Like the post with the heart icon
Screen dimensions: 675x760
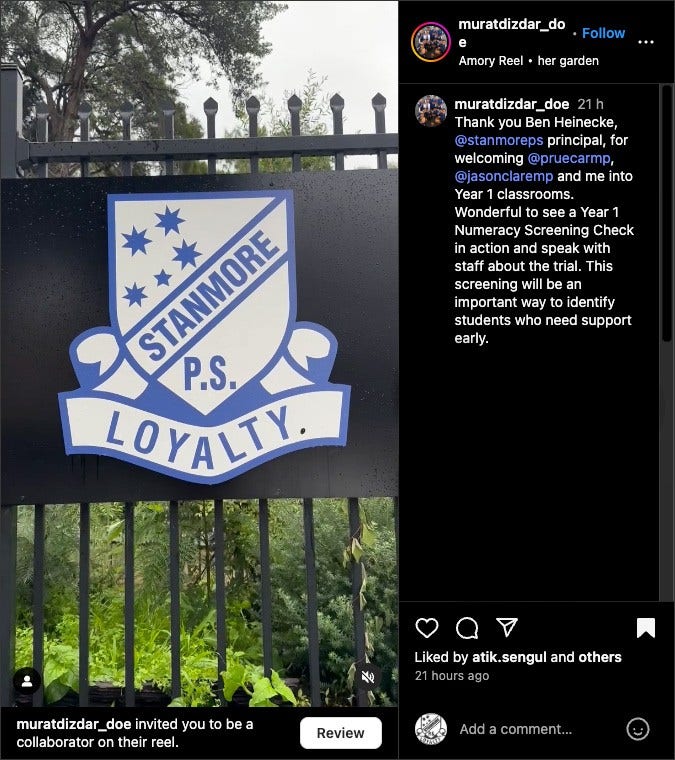click(x=427, y=628)
